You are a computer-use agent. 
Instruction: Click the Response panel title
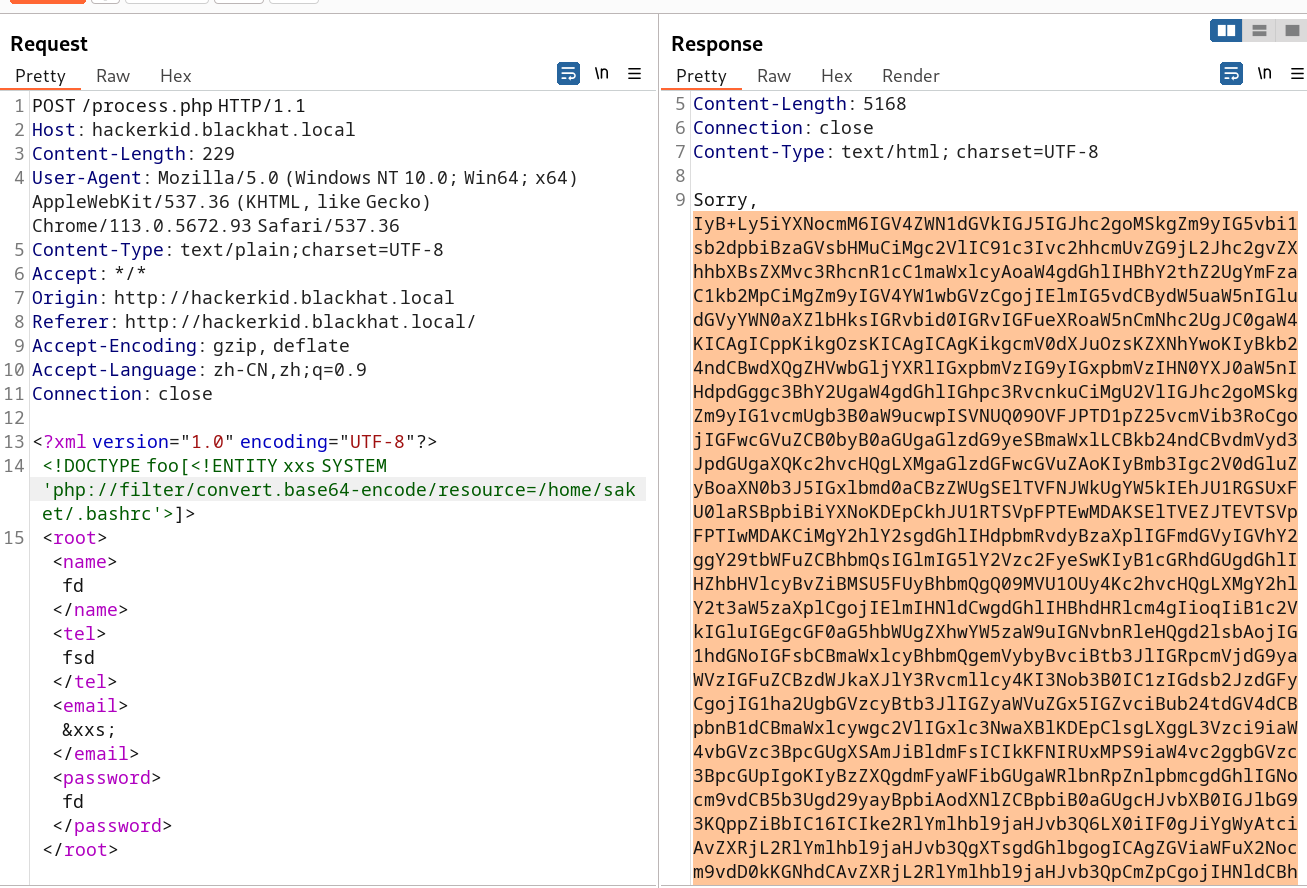(717, 44)
